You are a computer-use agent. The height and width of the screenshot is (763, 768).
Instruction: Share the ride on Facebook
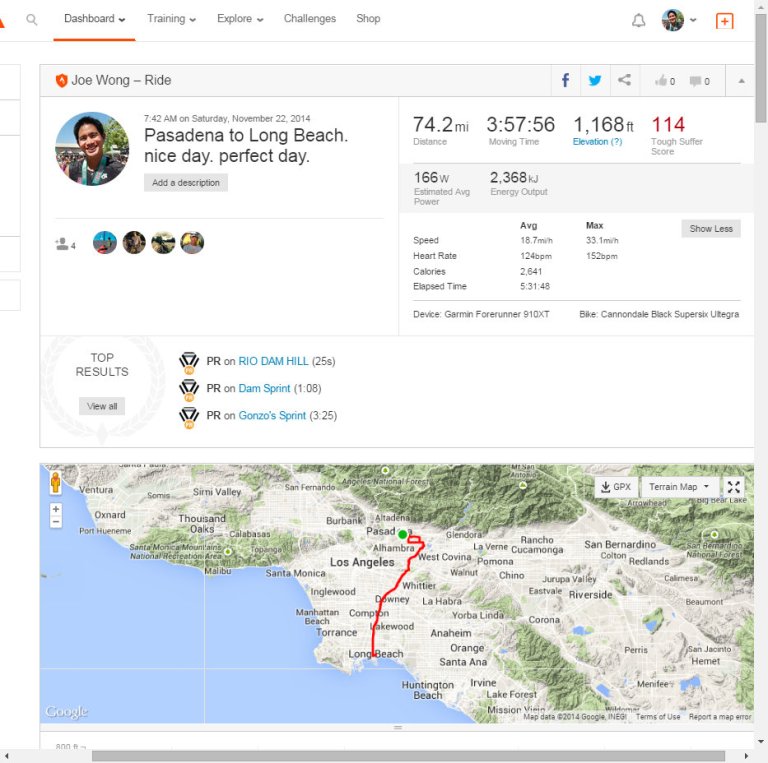click(x=565, y=81)
